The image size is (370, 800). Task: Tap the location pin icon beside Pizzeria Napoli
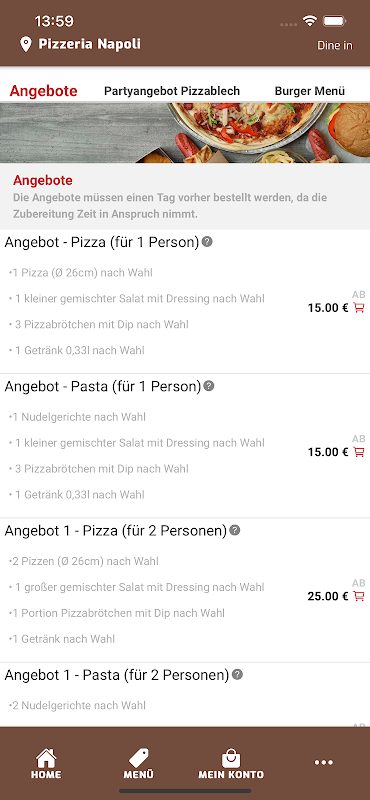tap(26, 44)
